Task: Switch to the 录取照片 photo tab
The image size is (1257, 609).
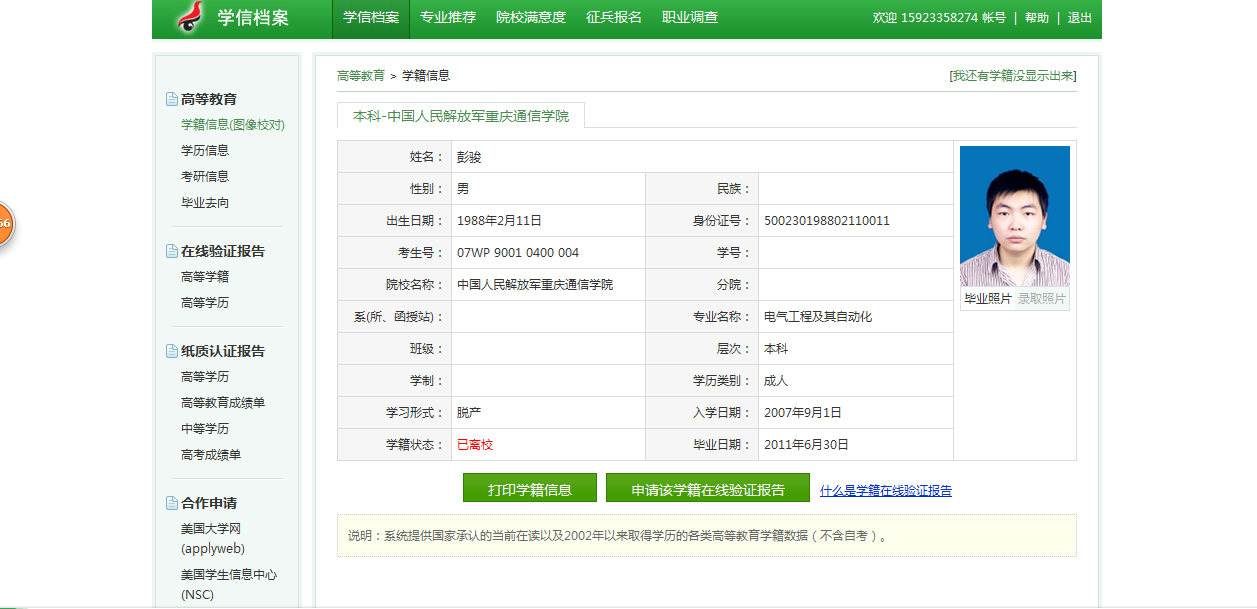Action: 1041,299
